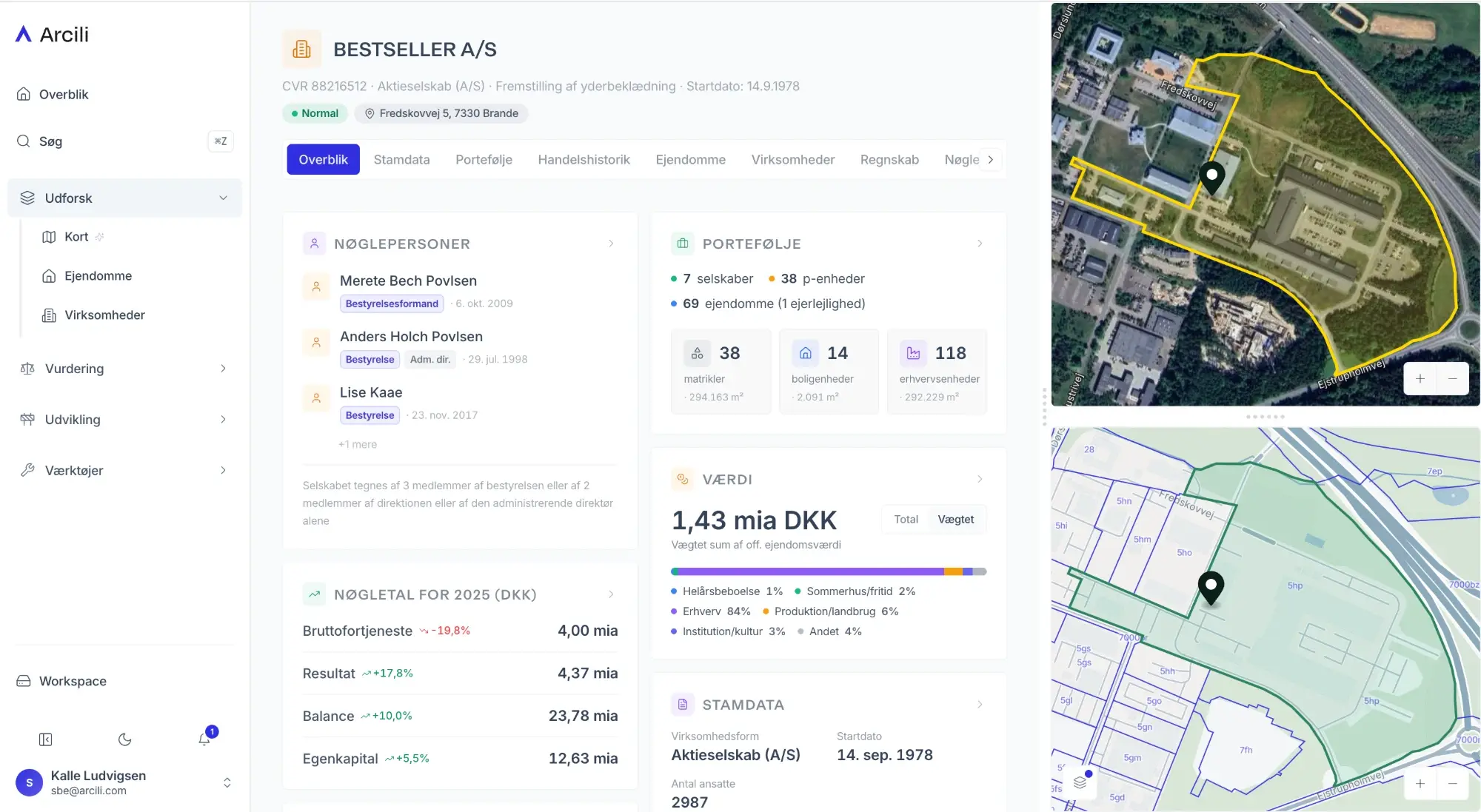Click the Arcili logo
The width and height of the screenshot is (1481, 812).
tap(53, 34)
